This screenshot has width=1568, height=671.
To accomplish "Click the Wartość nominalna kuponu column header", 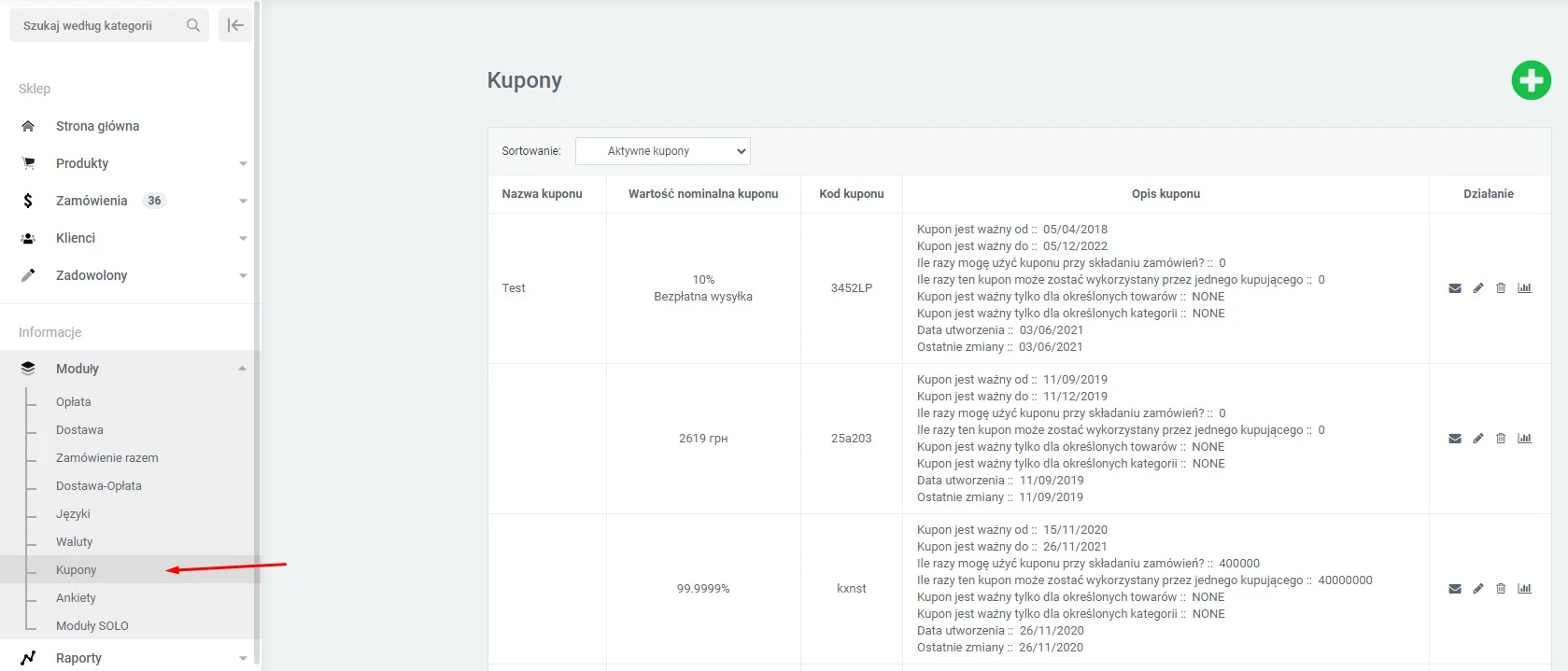I will pyautogui.click(x=703, y=194).
